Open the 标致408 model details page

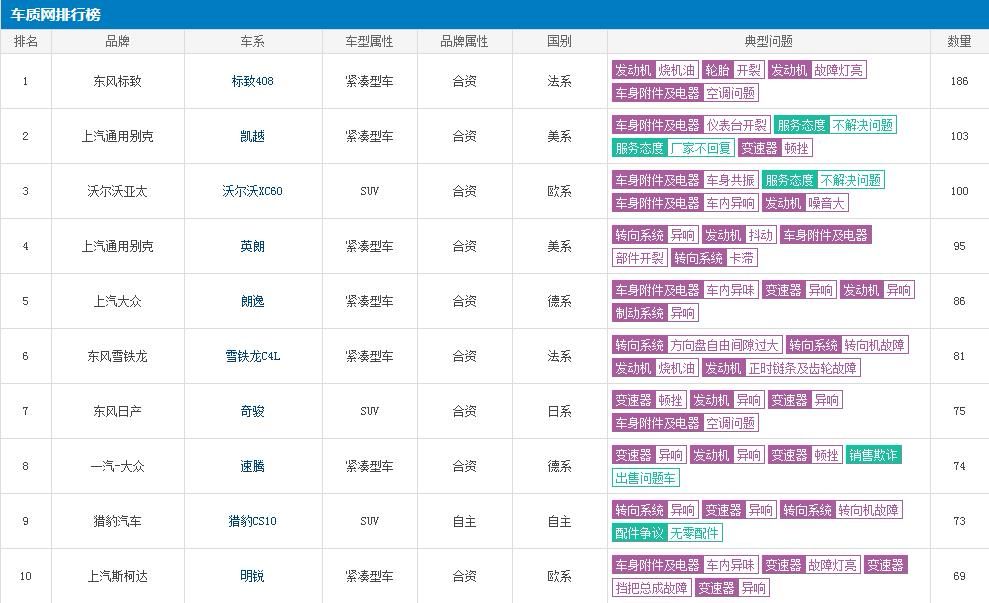click(251, 81)
